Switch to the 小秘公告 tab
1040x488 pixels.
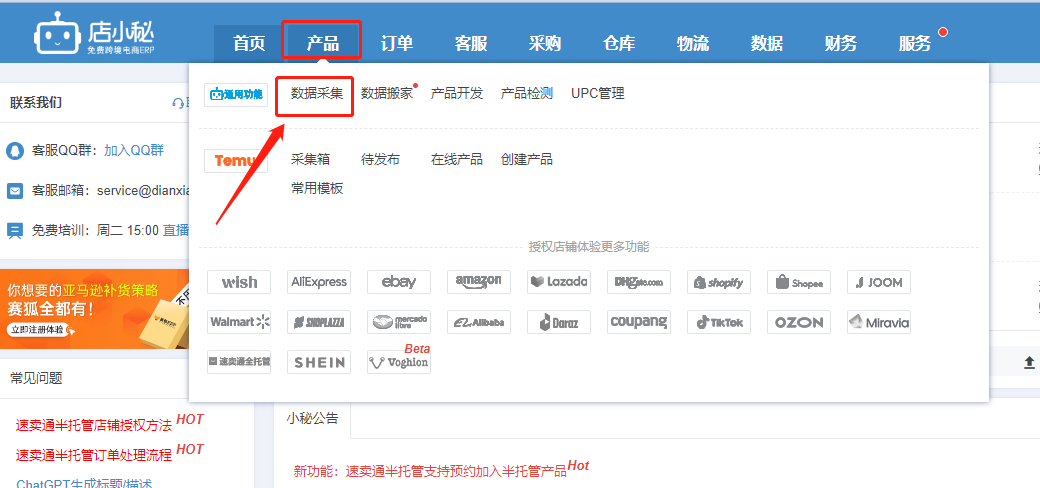click(312, 418)
